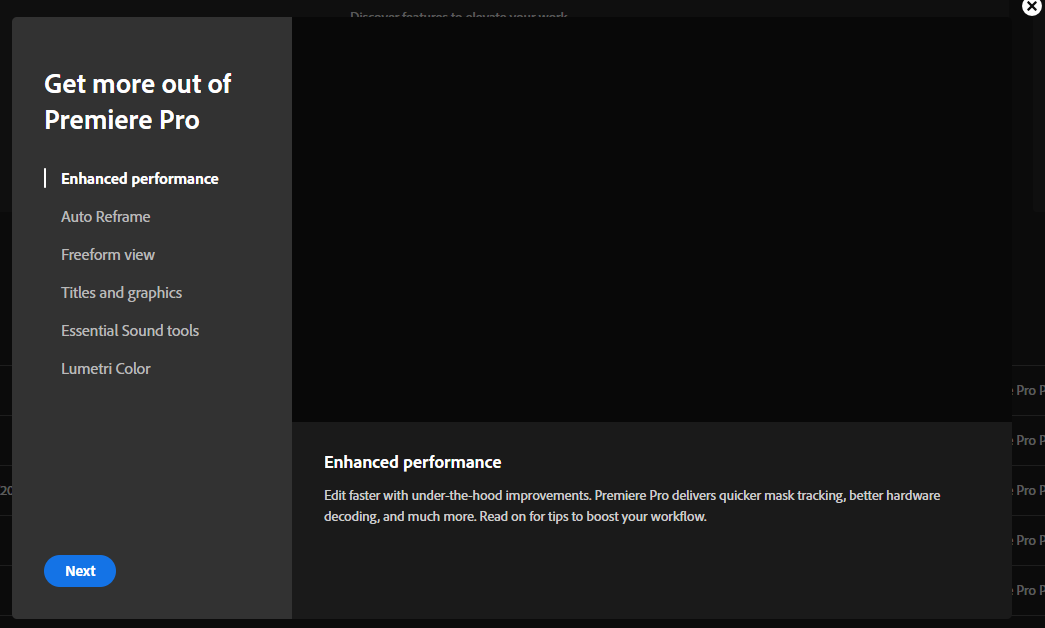1045x628 pixels.
Task: Select "Auto Reframe" in the feature sidebar
Action: (105, 216)
